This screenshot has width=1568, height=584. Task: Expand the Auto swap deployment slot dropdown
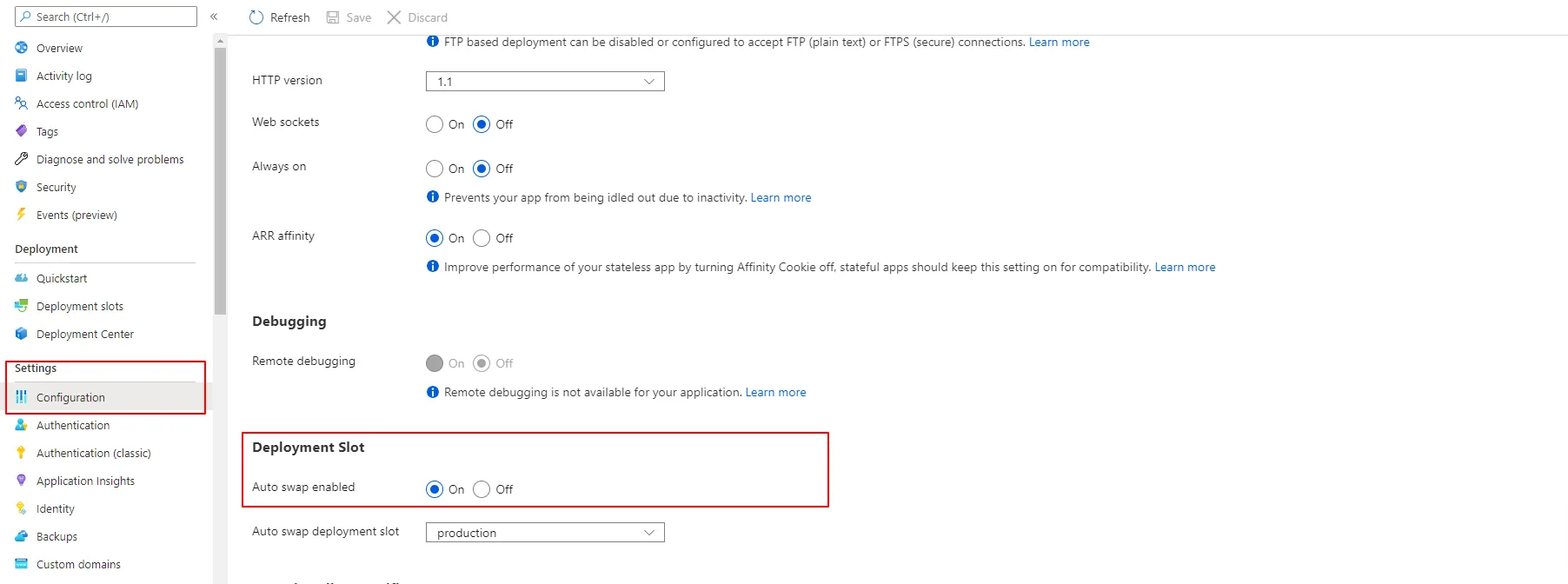coord(545,533)
